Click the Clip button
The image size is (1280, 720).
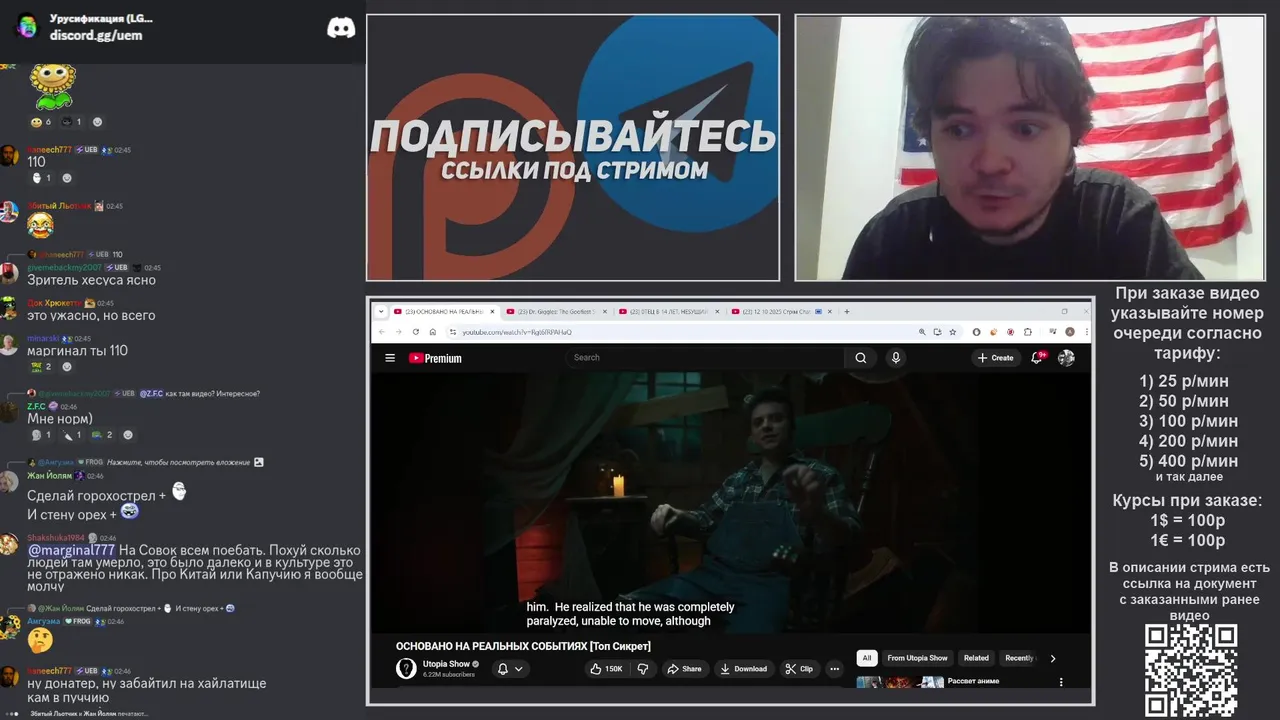point(799,668)
